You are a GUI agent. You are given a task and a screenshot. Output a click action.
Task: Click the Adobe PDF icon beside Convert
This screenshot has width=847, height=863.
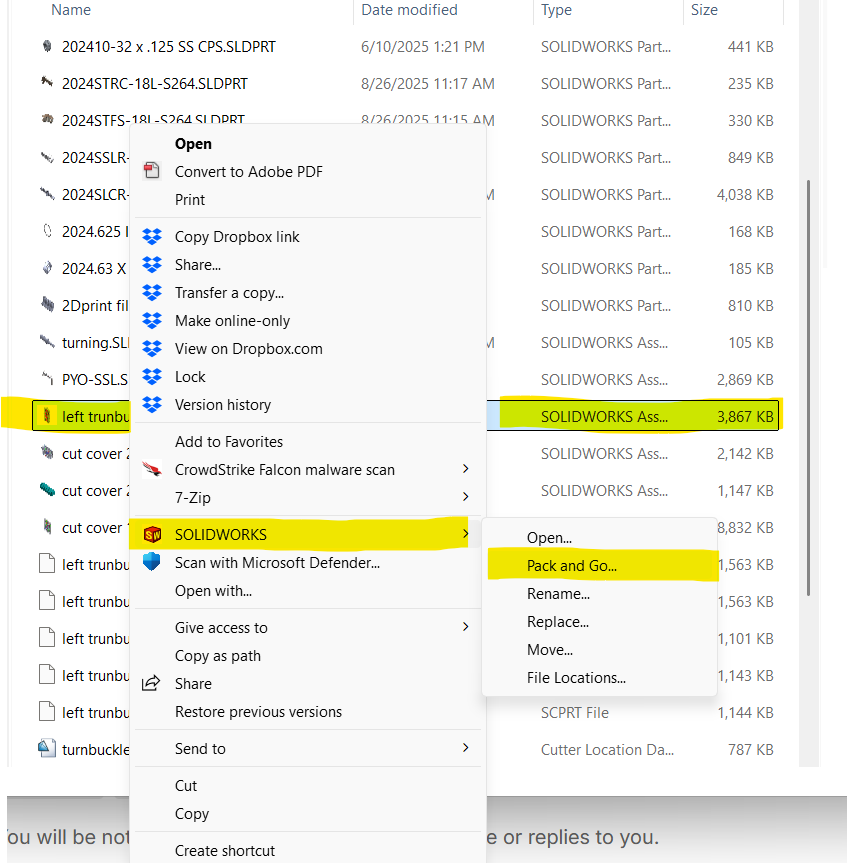pos(152,172)
